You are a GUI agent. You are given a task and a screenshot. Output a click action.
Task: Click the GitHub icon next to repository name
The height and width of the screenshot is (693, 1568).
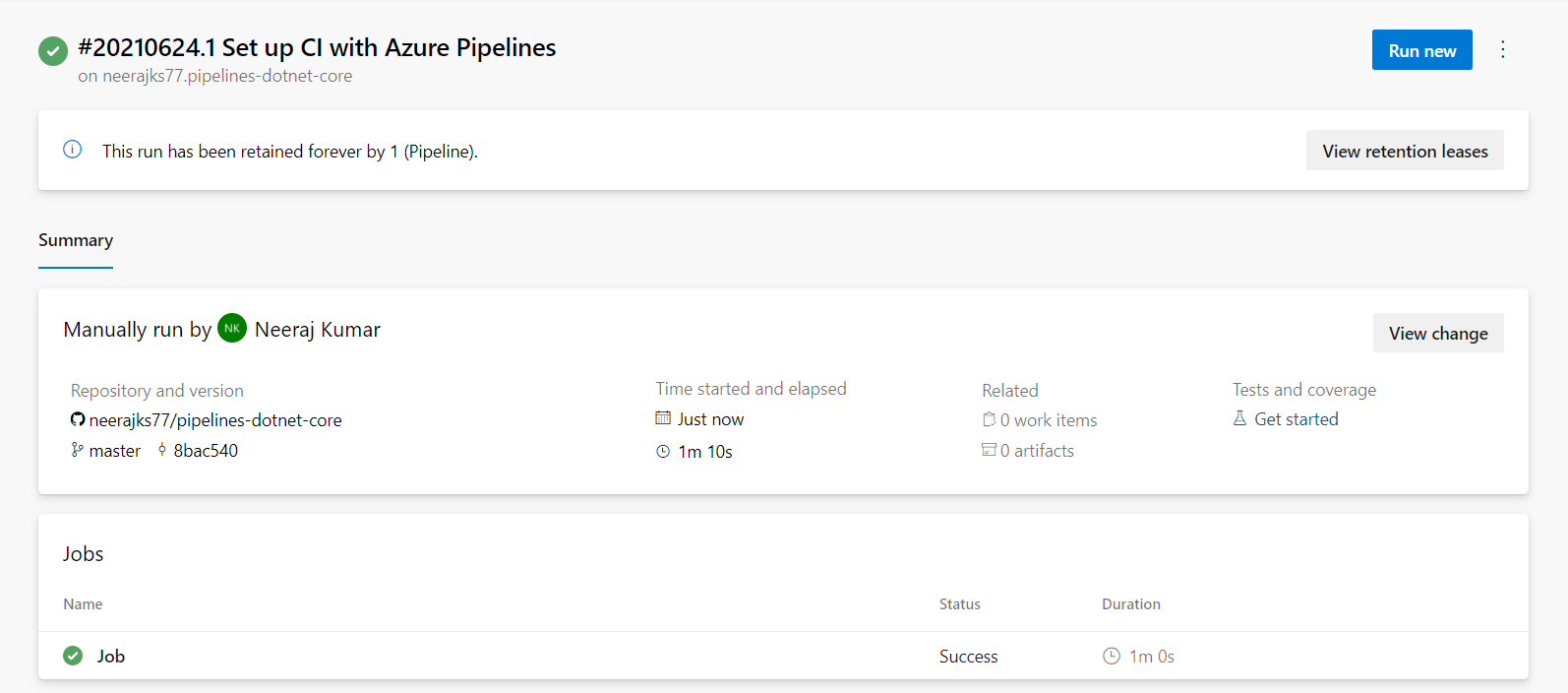78,419
